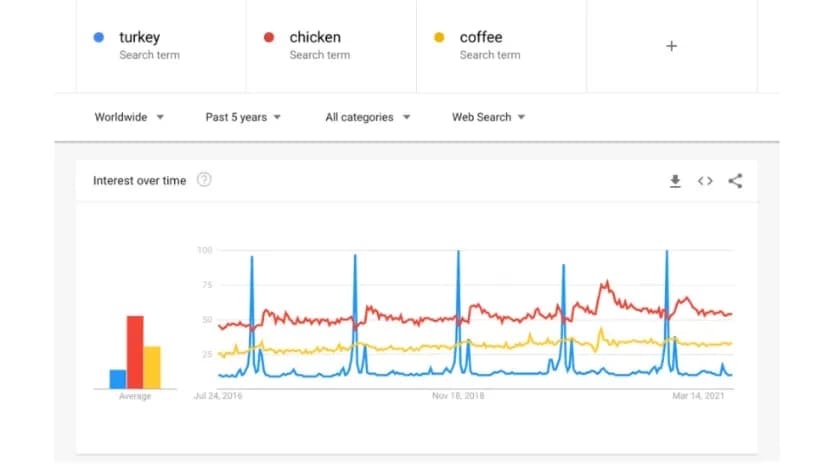Click the red average bar for chicken
Screen dimensions: 840x470
tap(135, 352)
